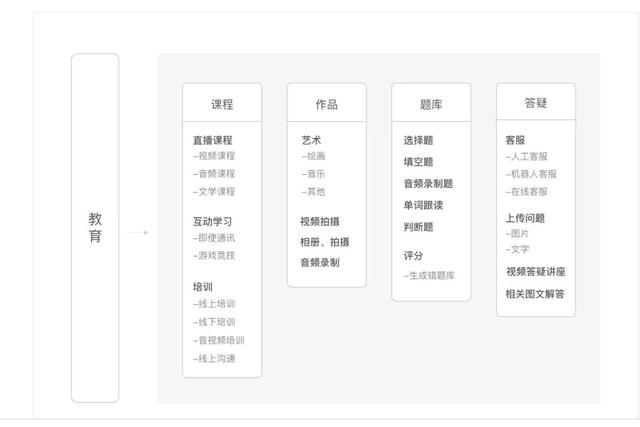The width and height of the screenshot is (640, 427).
Task: Select the 答疑 card header
Action: pyautogui.click(x=536, y=102)
